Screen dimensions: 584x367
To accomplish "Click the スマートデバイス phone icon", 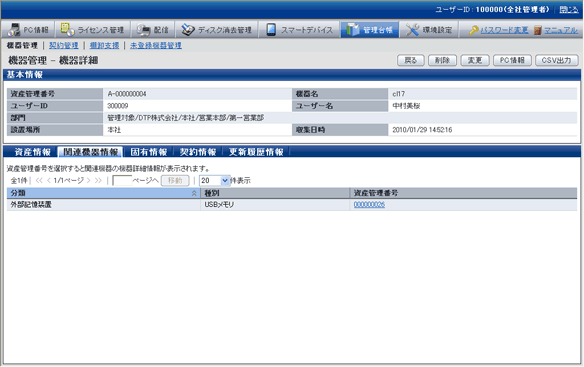I will pyautogui.click(x=271, y=29).
